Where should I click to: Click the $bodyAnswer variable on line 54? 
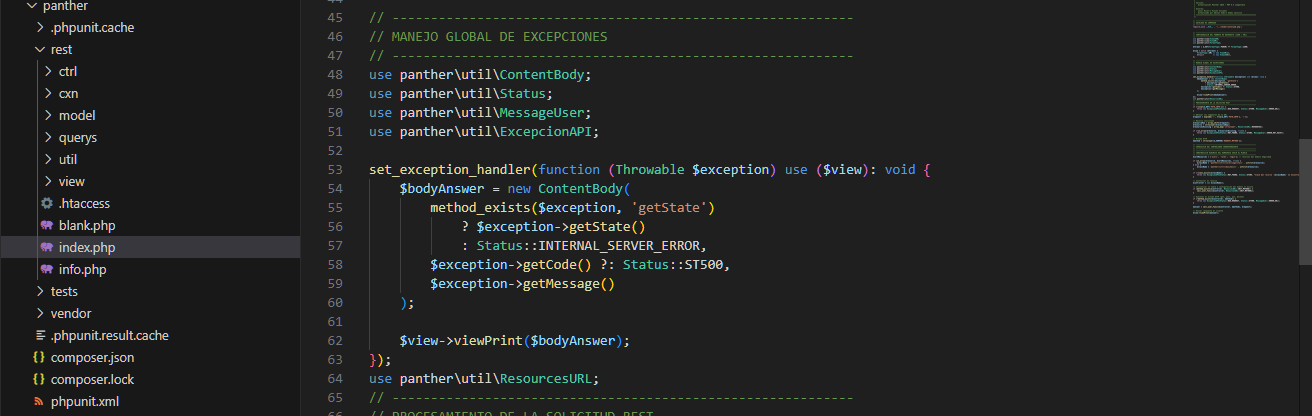[442, 189]
